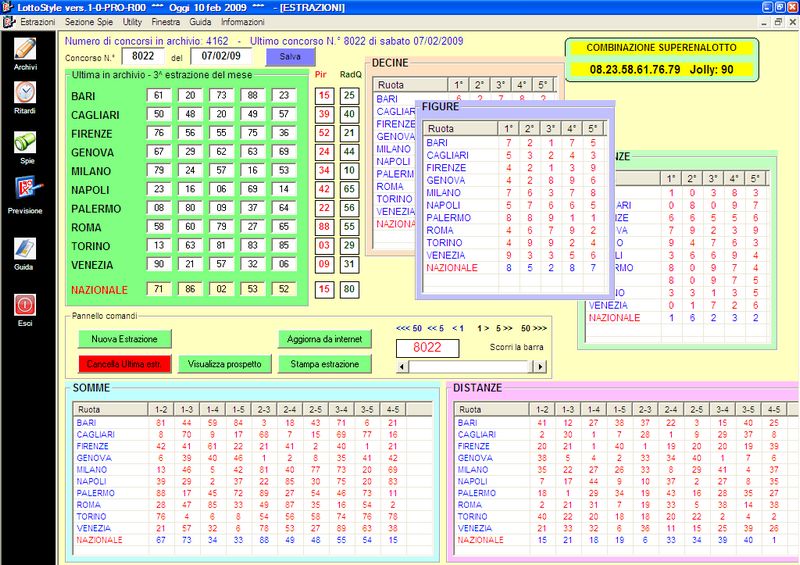Click the DISTANZE panel title
800x565 pixels.
coord(478,388)
